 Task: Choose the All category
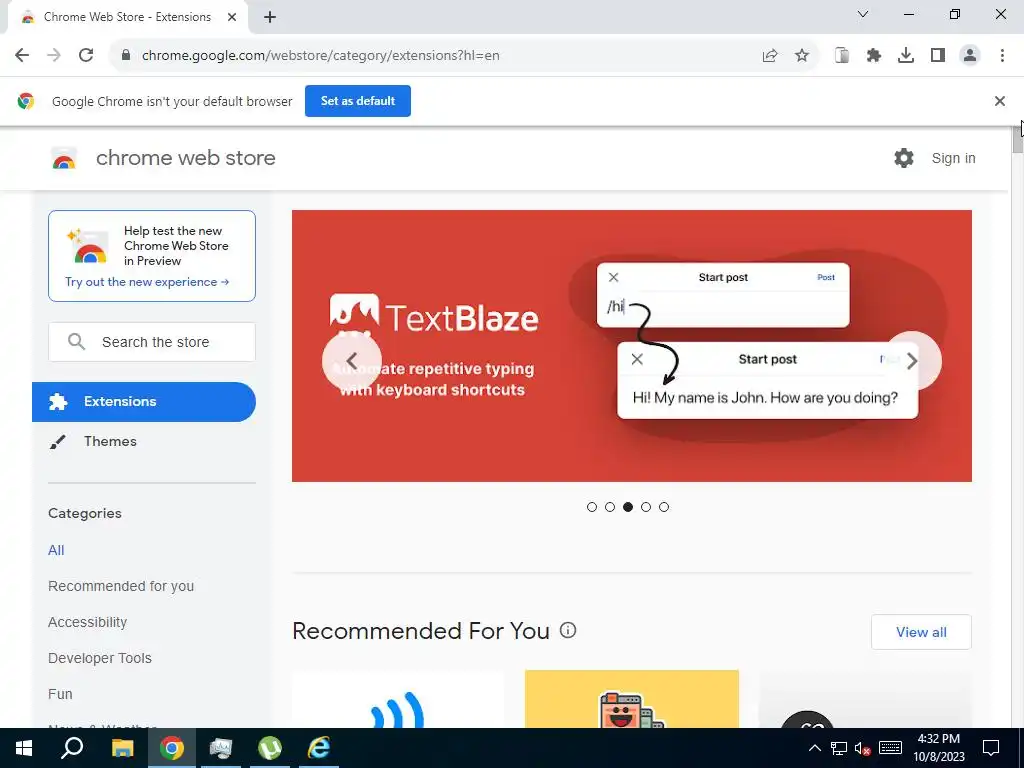(x=56, y=551)
